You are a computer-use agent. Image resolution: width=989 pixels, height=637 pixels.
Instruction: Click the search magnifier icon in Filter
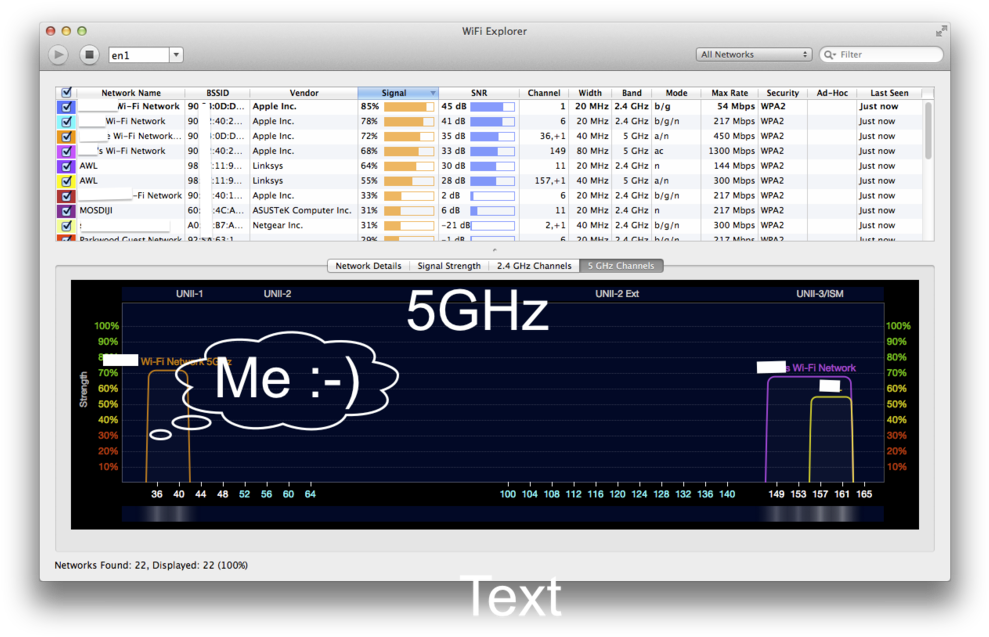point(830,55)
